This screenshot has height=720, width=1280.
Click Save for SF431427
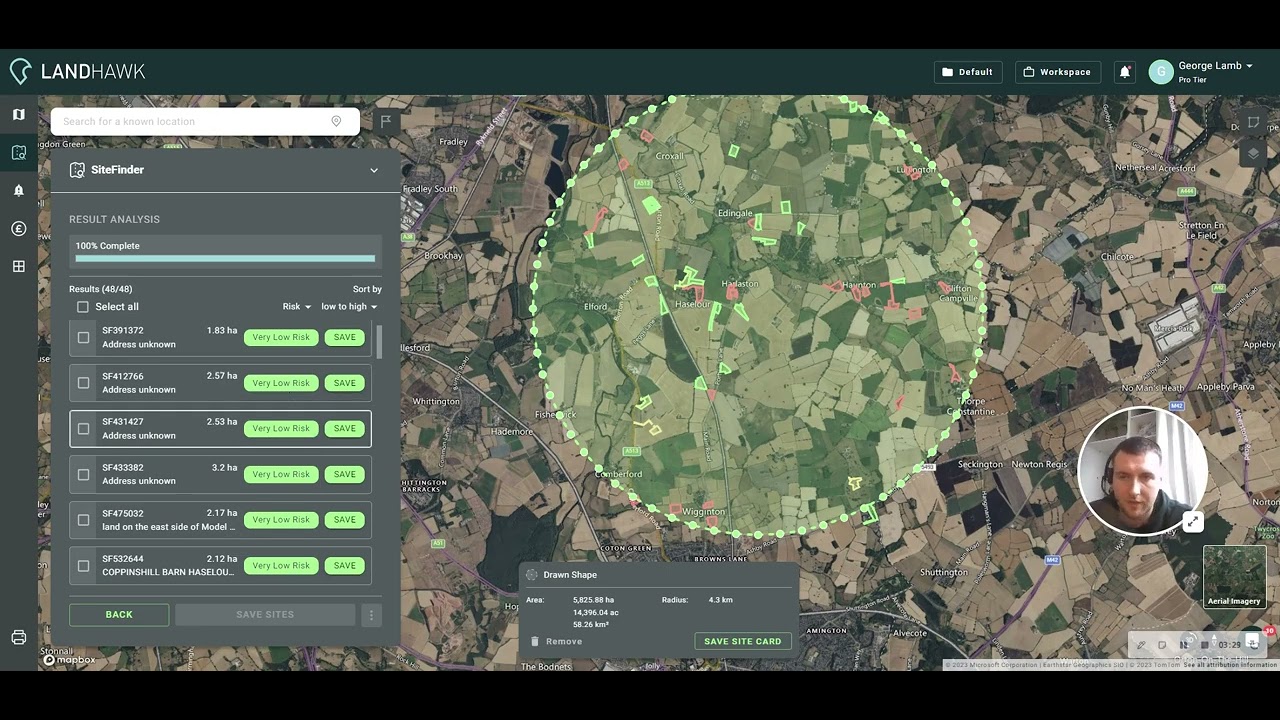tap(345, 429)
